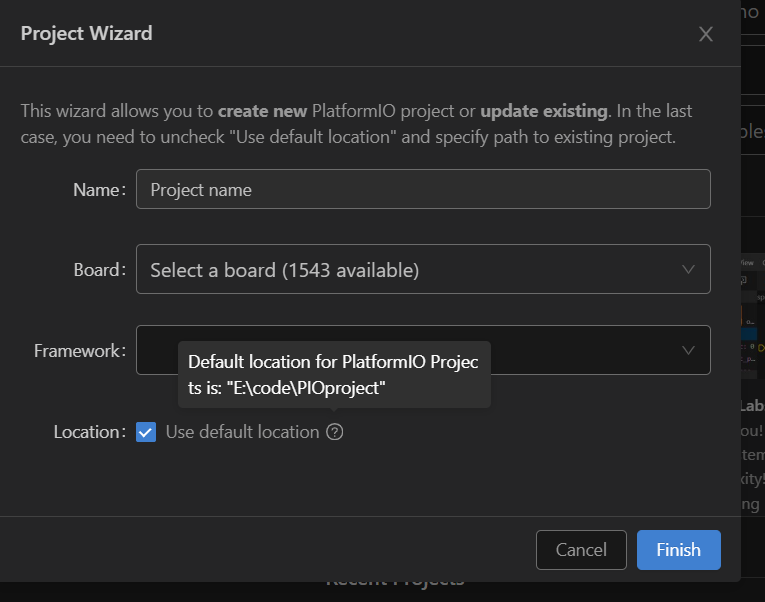This screenshot has width=765, height=602.
Task: Focus the Project name input field
Action: (423, 189)
